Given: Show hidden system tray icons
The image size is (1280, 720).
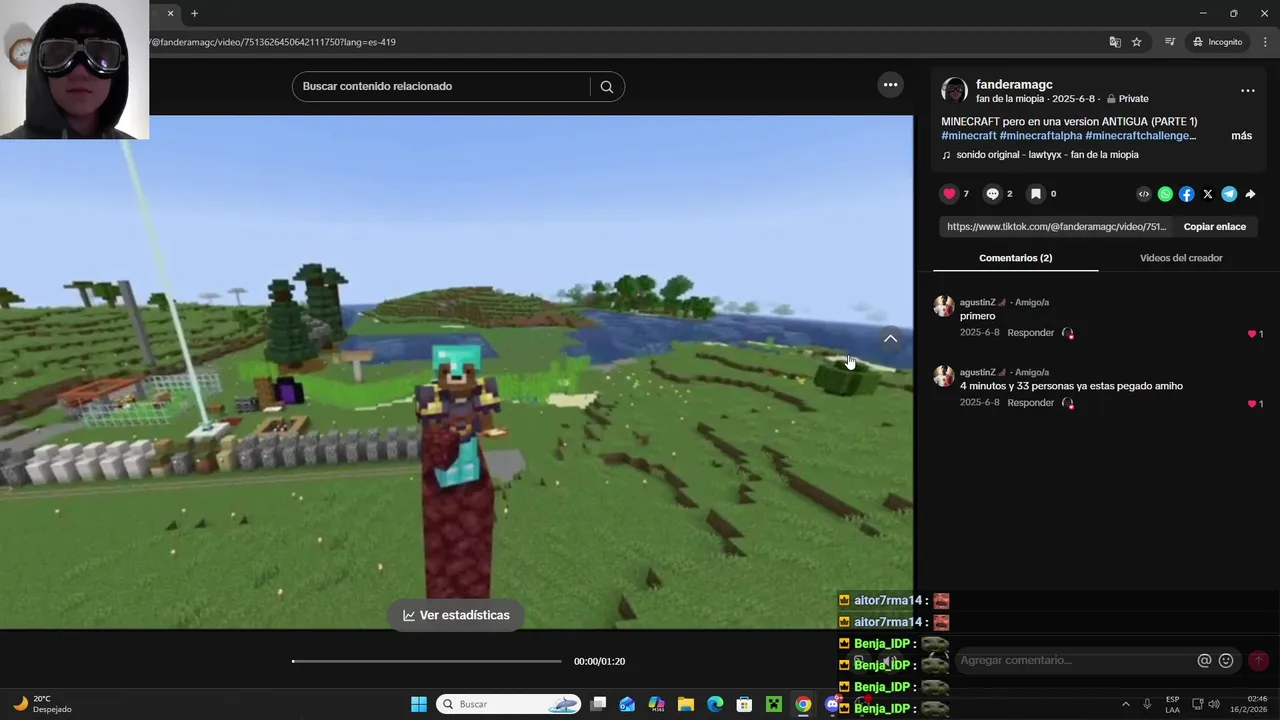Looking at the screenshot, I should 1125,704.
